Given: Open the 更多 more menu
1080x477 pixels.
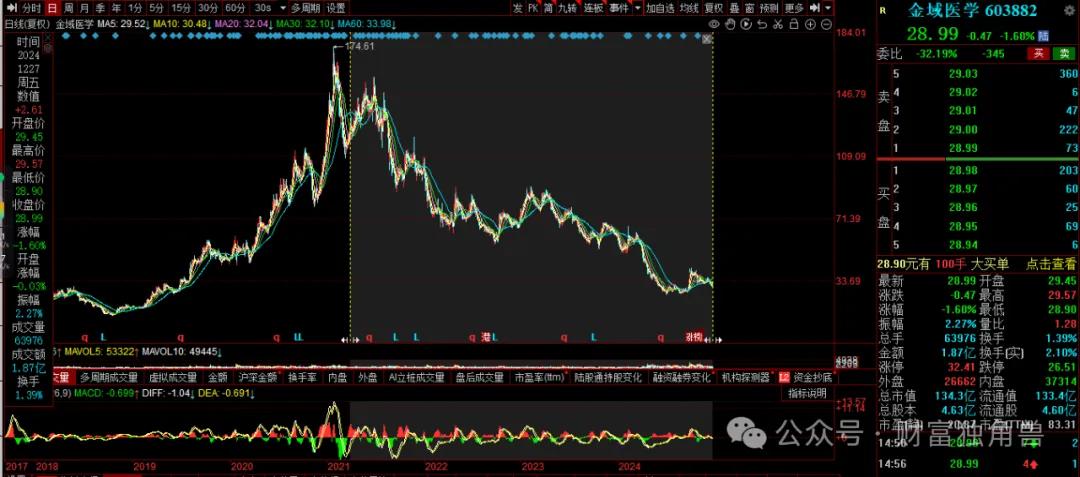Looking at the screenshot, I should (x=794, y=8).
